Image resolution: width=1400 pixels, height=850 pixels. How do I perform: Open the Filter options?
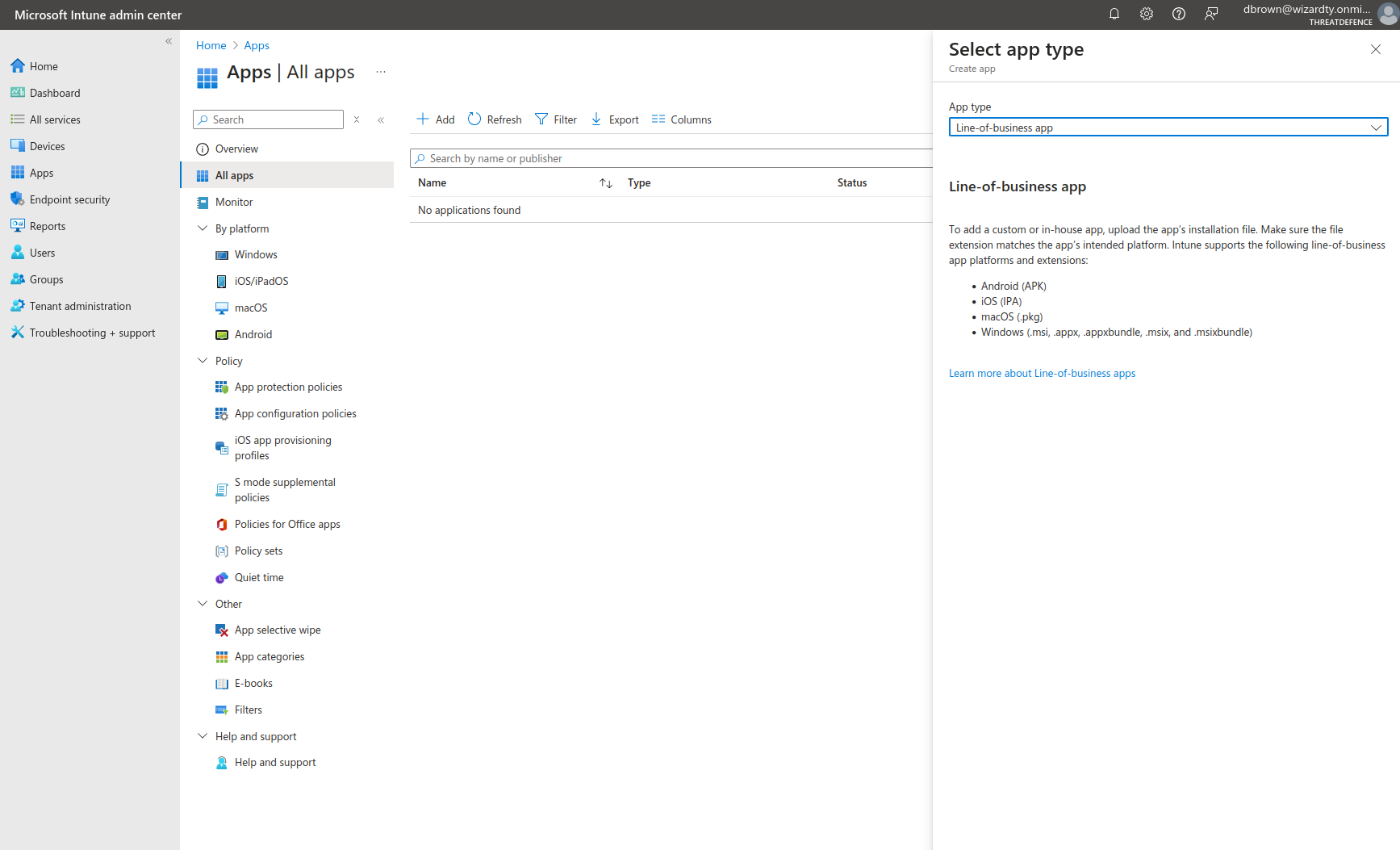[556, 119]
